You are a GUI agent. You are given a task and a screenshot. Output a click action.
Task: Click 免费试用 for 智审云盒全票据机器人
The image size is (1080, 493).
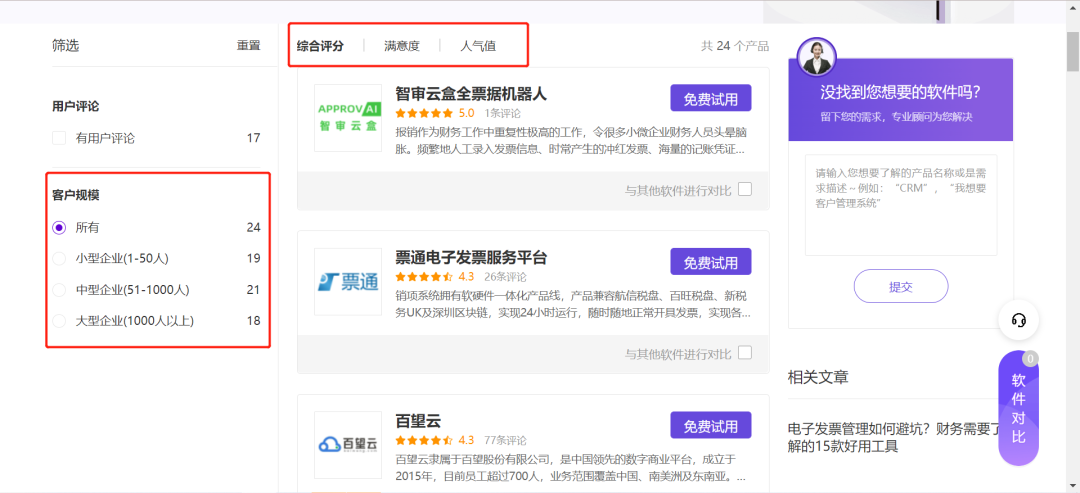click(x=711, y=98)
